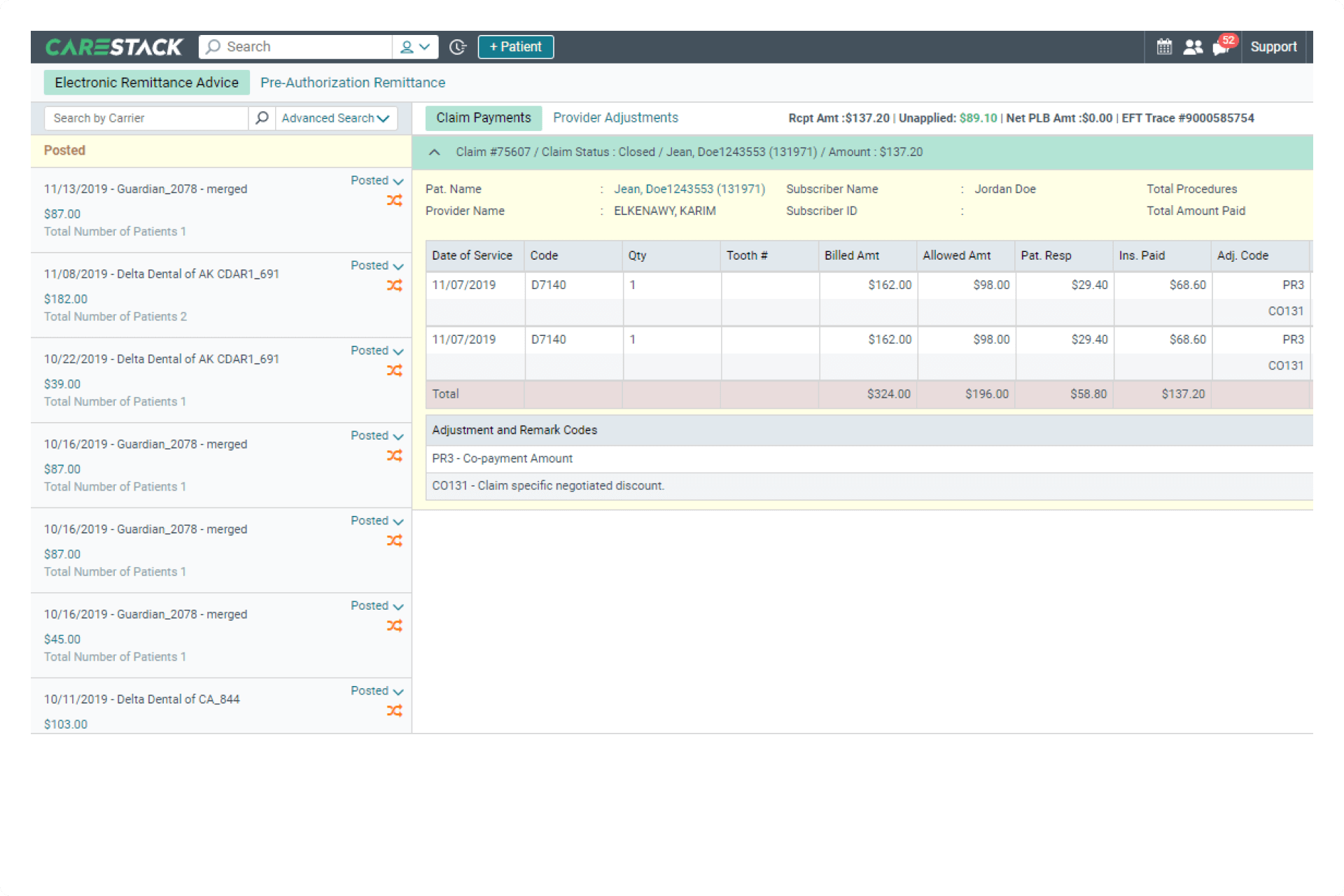The image size is (1344, 896).
Task: Click inside the Search by Carrier field
Action: coord(140,118)
